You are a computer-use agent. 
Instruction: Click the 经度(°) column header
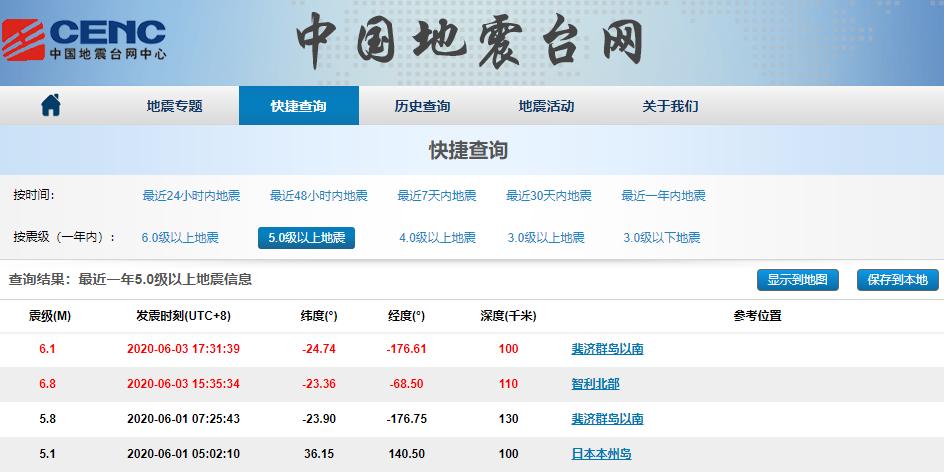[406, 316]
